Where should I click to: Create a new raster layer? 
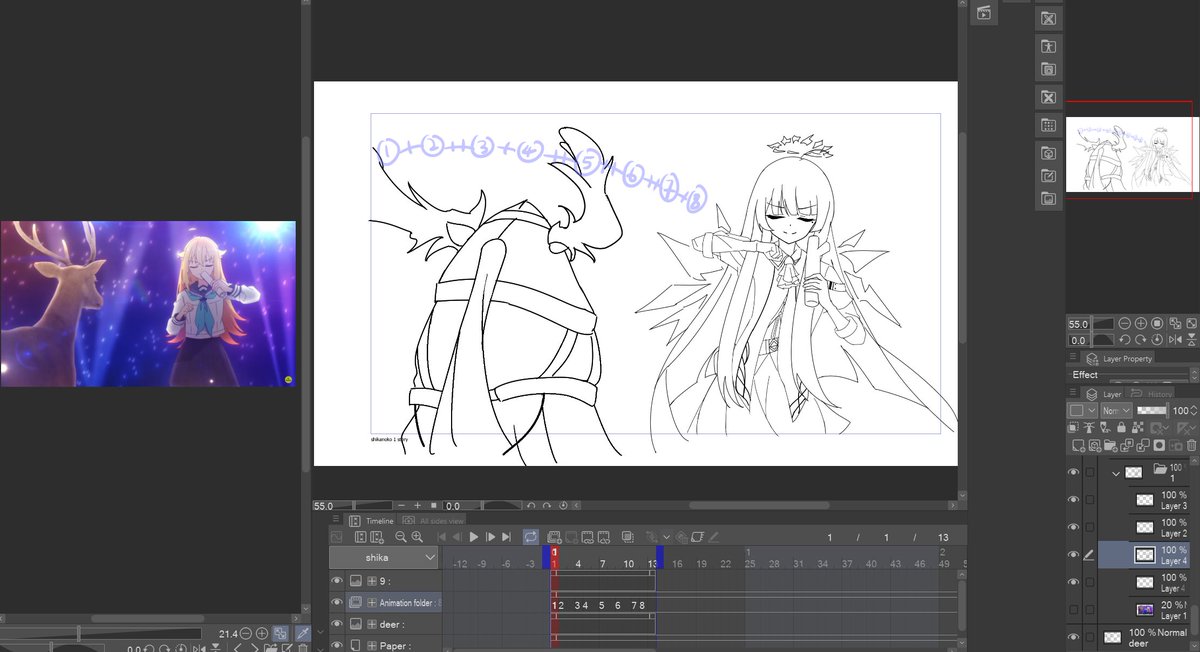[1078, 446]
